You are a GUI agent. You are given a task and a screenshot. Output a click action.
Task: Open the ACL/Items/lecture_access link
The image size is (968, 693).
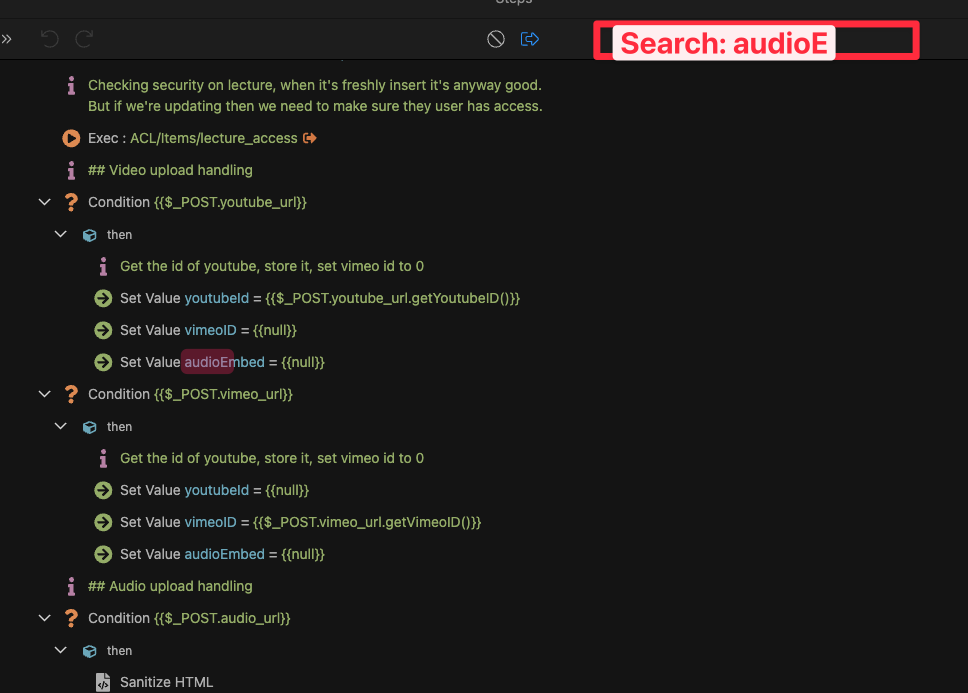214,138
